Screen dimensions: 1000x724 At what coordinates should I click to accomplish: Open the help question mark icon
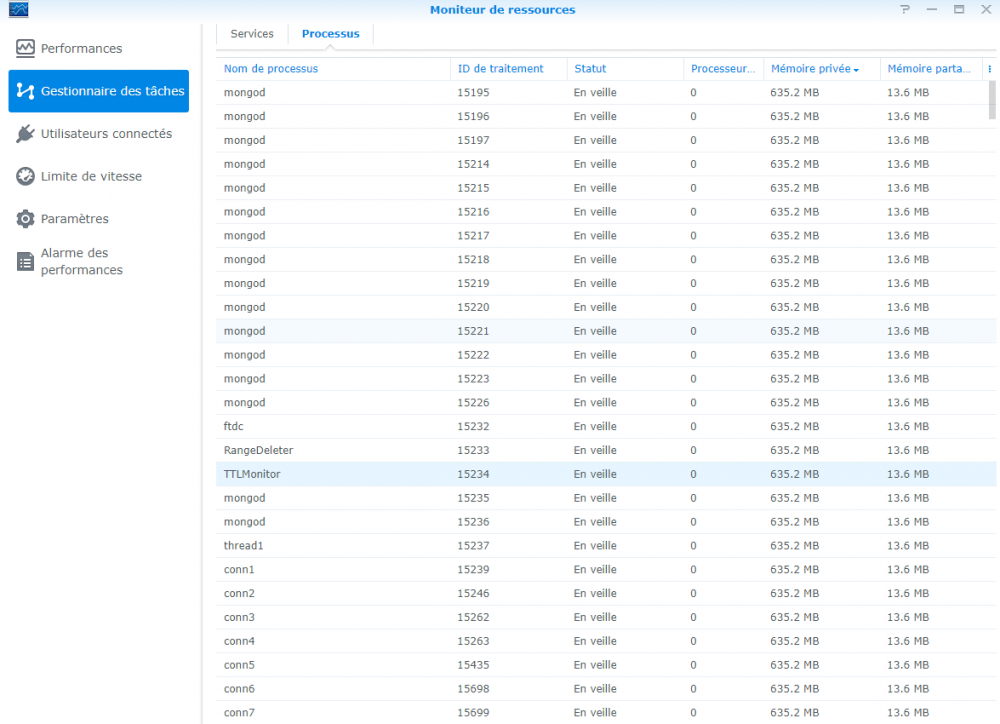click(x=905, y=10)
